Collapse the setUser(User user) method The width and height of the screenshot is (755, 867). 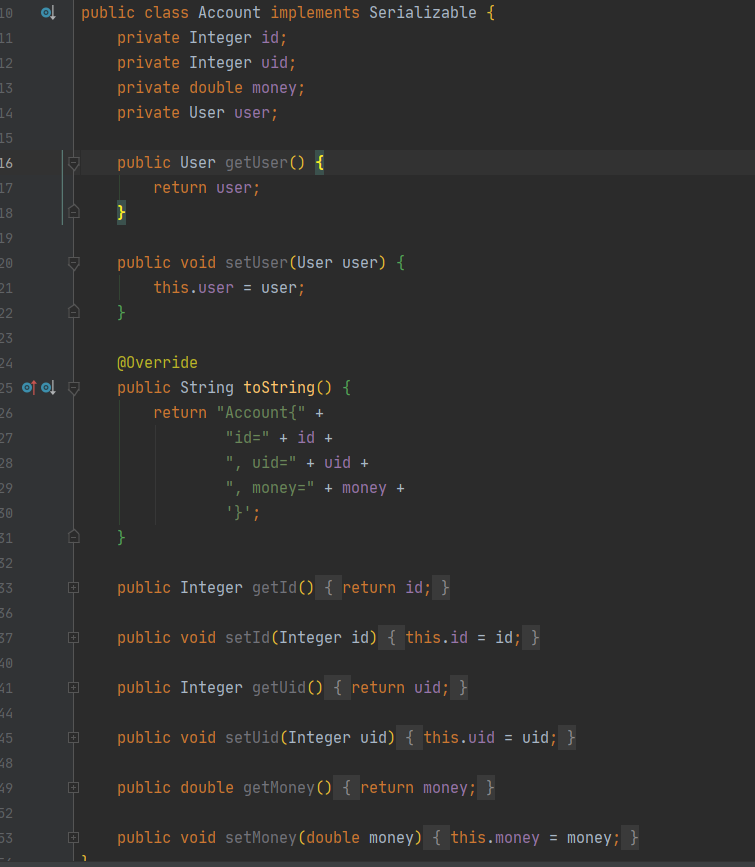pyautogui.click(x=74, y=263)
